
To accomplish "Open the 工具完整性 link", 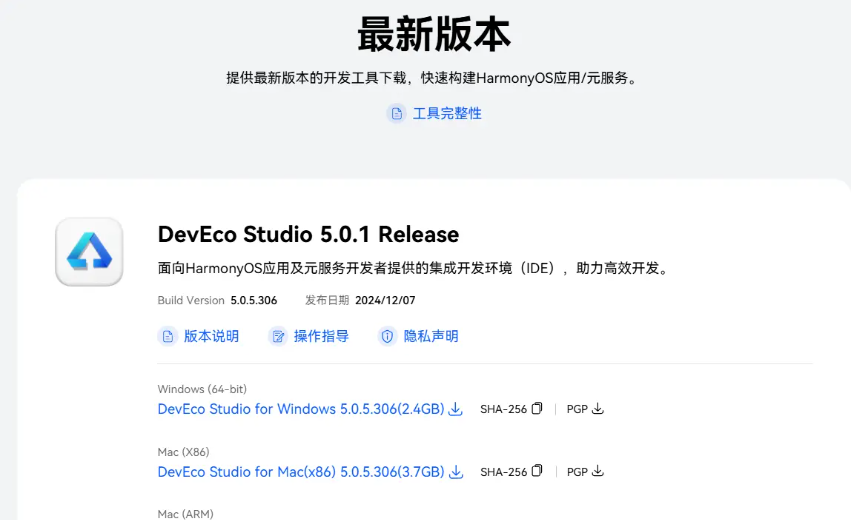I will (447, 113).
